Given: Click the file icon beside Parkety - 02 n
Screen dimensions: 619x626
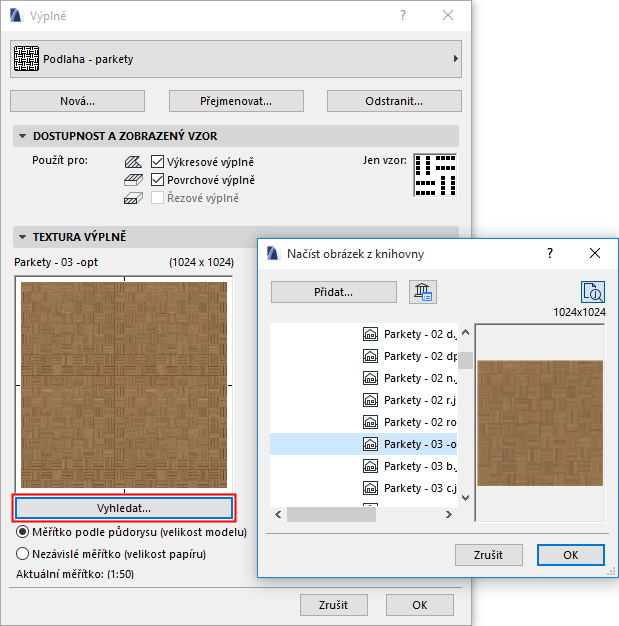Looking at the screenshot, I should (x=370, y=378).
